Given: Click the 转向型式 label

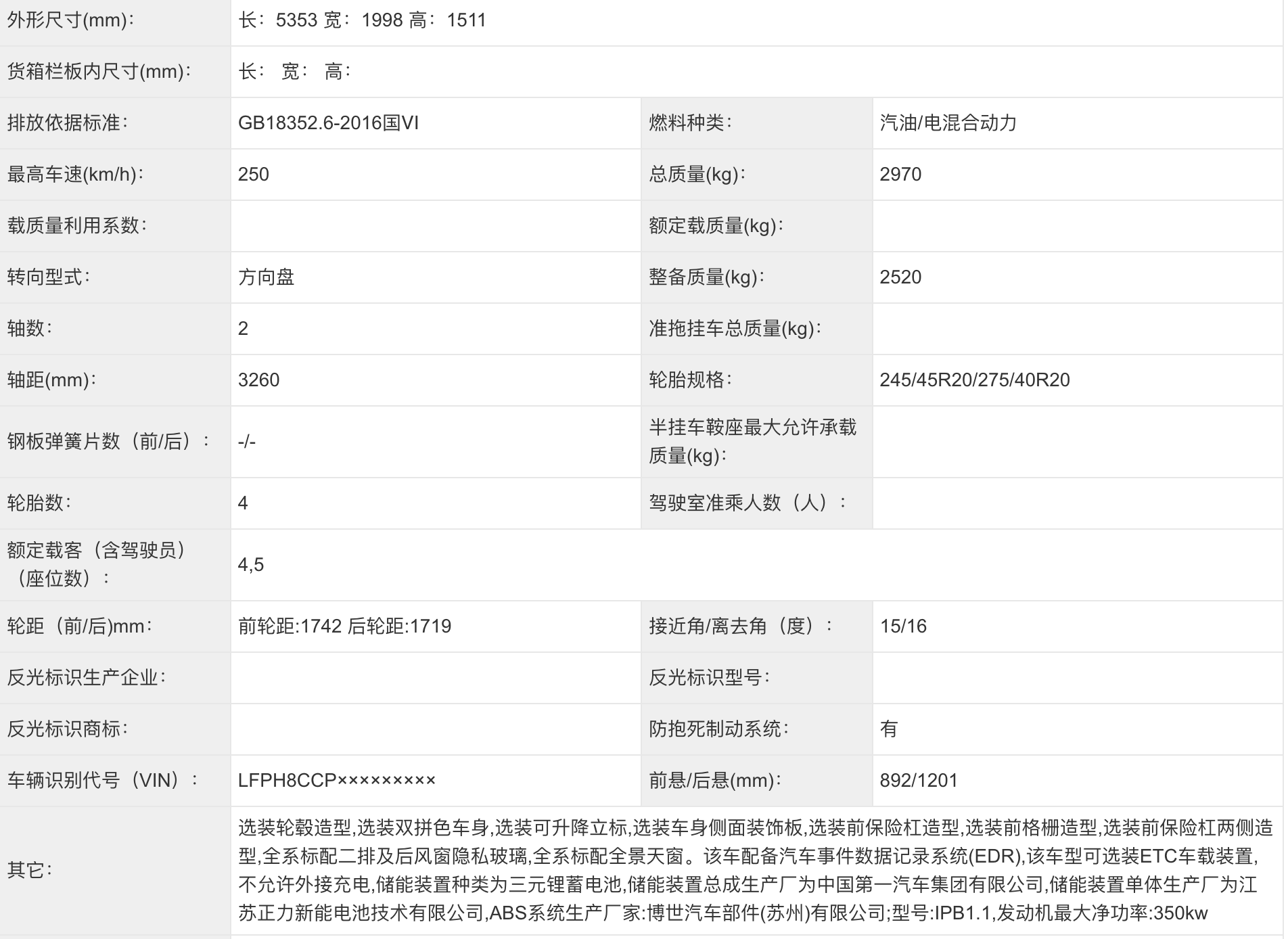Looking at the screenshot, I should click(48, 277).
